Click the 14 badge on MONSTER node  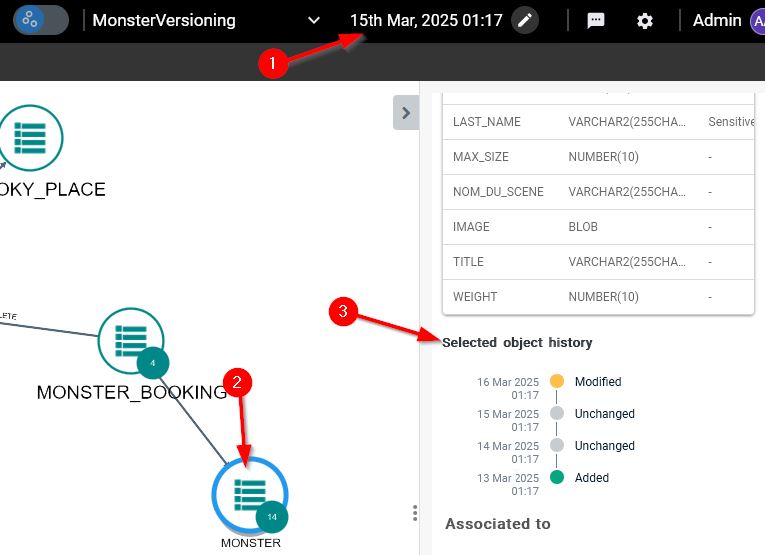[272, 517]
